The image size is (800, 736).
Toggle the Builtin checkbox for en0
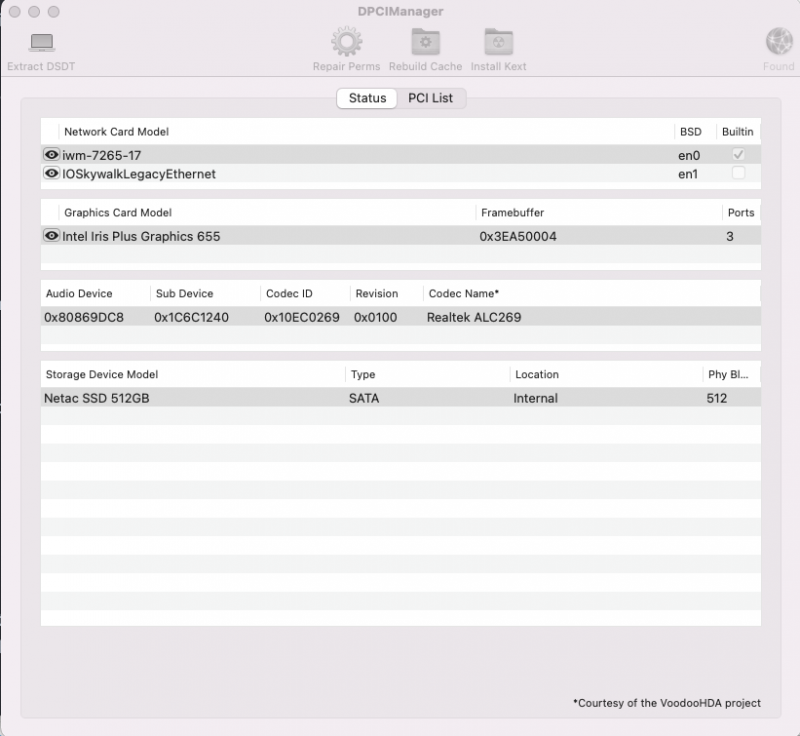point(738,154)
